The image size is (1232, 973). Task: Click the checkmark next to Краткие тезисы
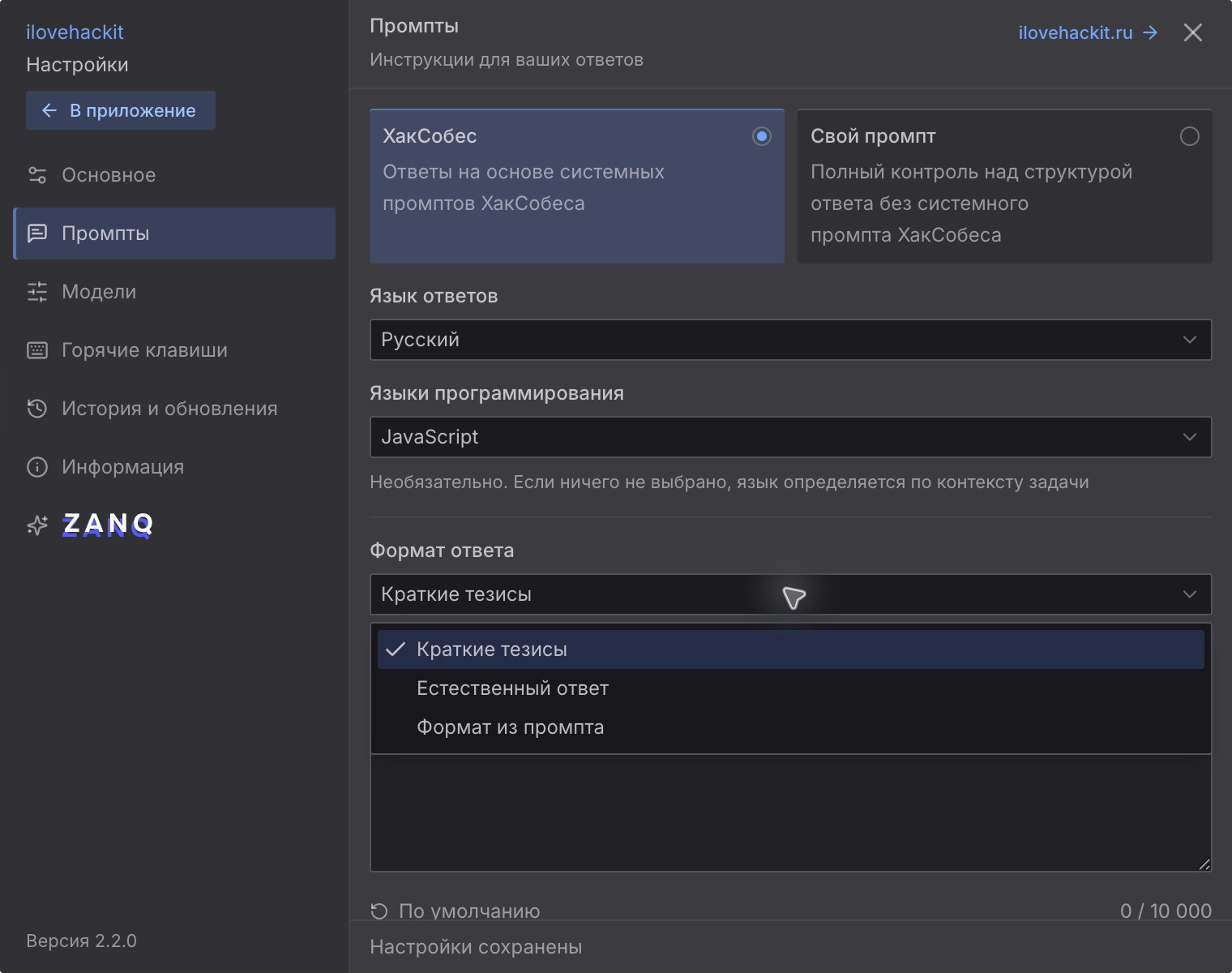(x=395, y=649)
